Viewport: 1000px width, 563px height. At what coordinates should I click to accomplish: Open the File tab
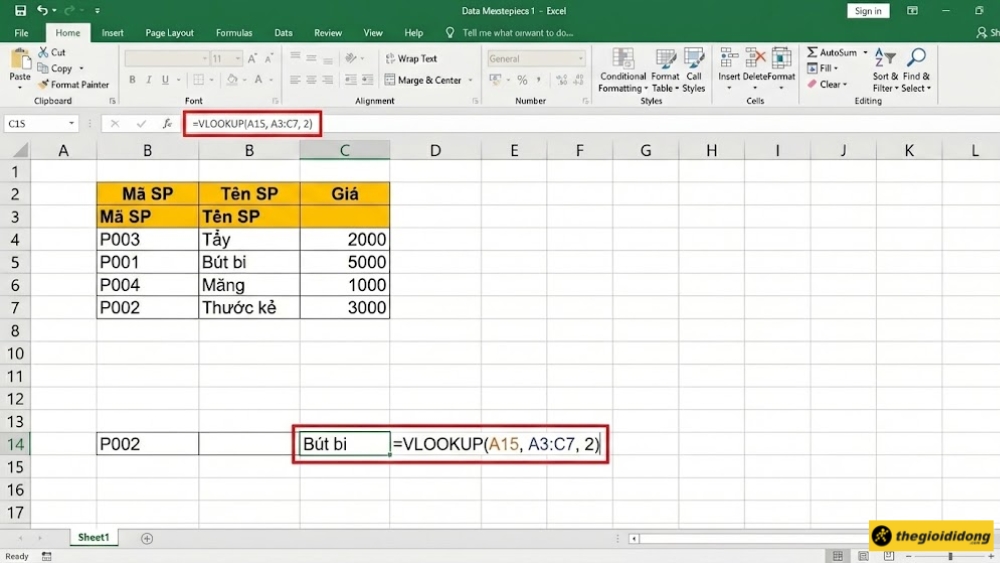point(21,33)
